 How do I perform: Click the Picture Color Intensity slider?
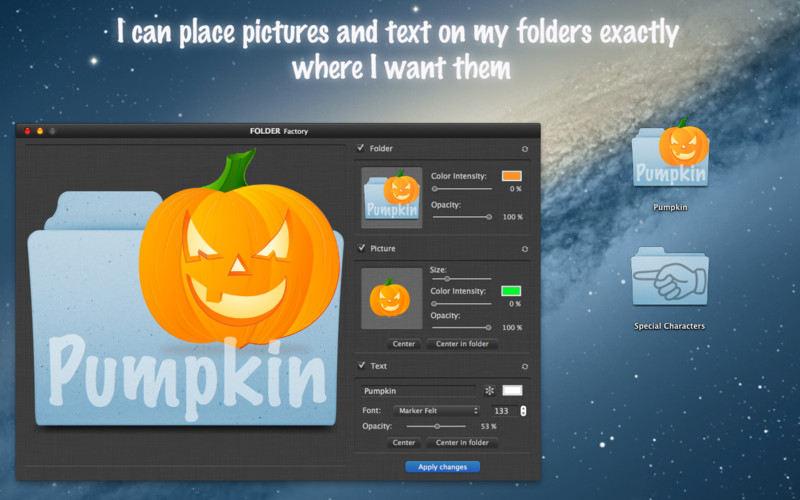coord(462,304)
